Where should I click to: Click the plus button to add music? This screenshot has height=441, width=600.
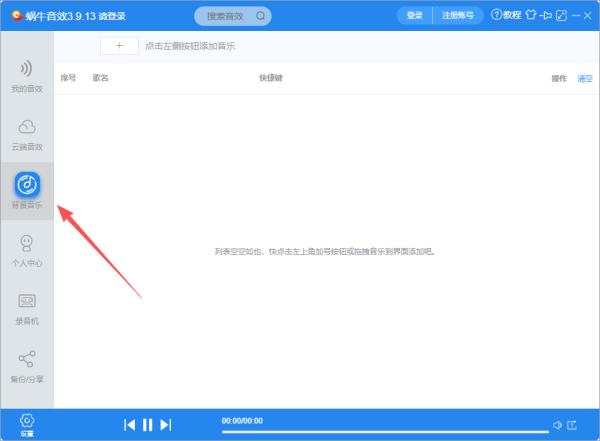tap(119, 46)
